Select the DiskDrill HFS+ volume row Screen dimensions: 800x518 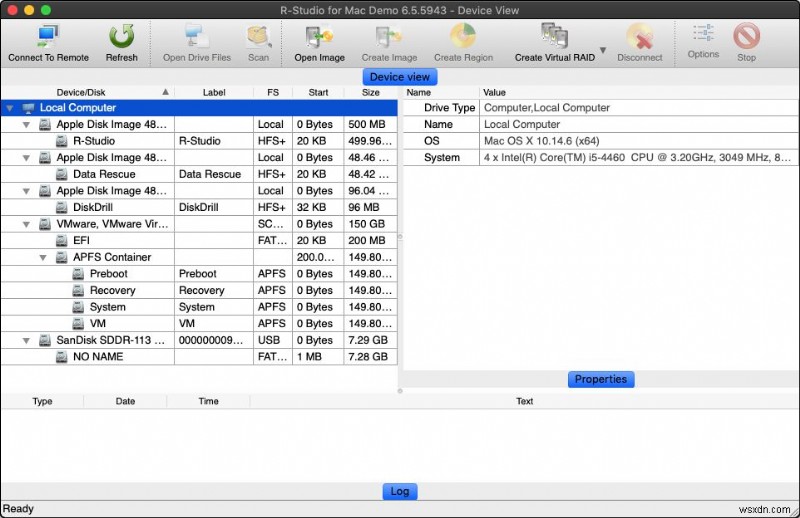pos(199,207)
